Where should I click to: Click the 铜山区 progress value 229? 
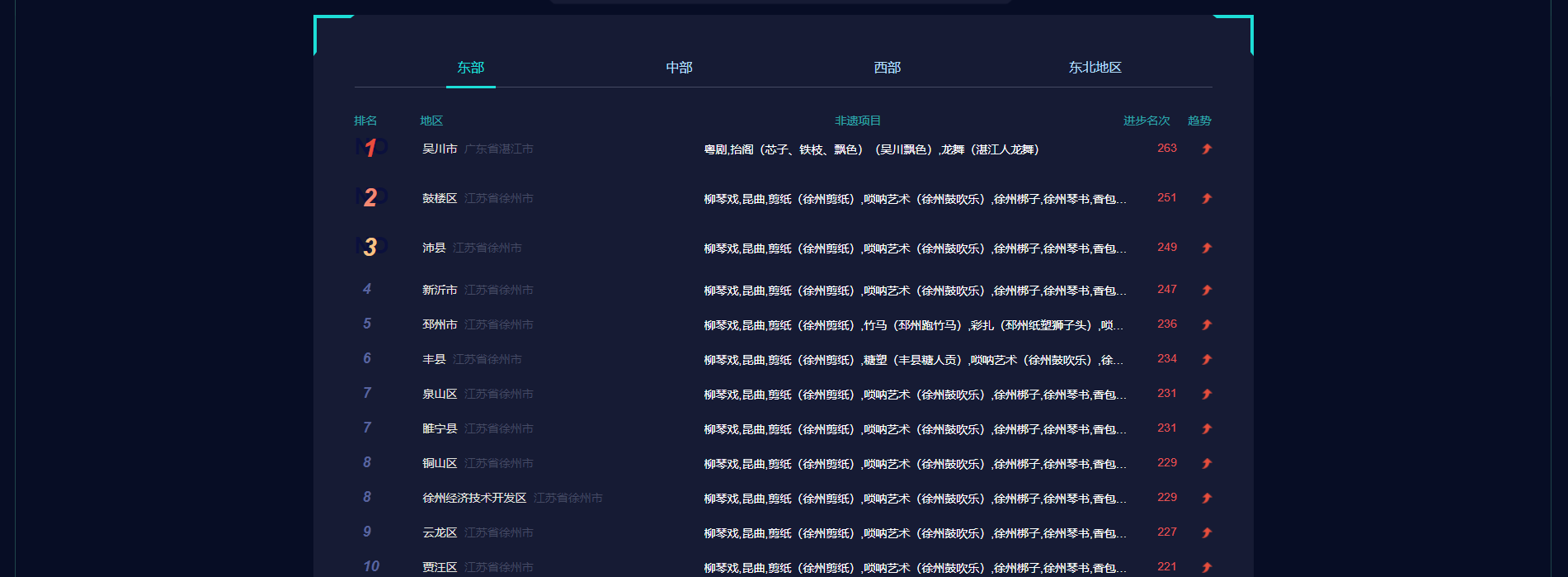click(1166, 462)
